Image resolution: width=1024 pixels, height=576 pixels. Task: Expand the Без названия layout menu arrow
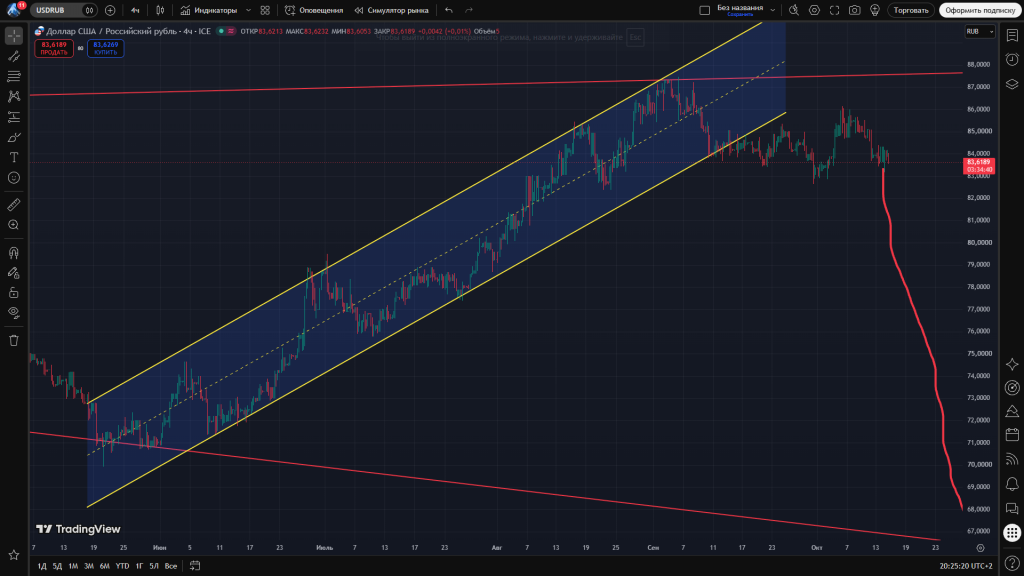[773, 10]
